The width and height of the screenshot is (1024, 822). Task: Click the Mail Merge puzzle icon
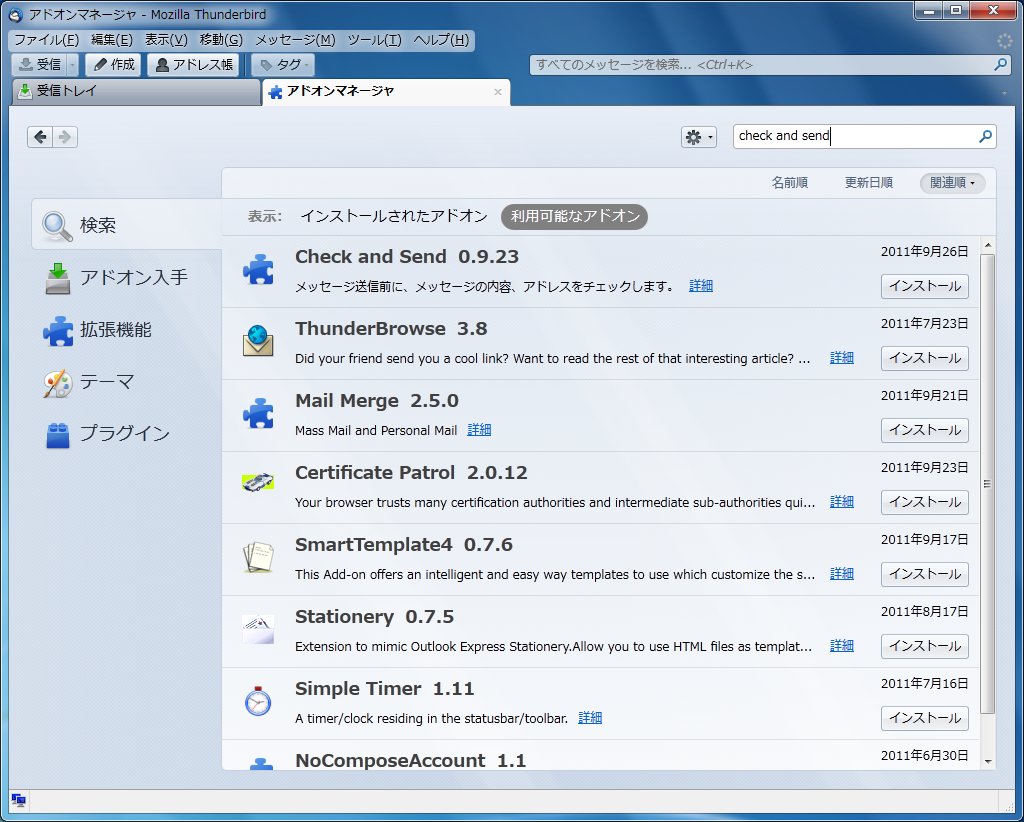[x=259, y=413]
